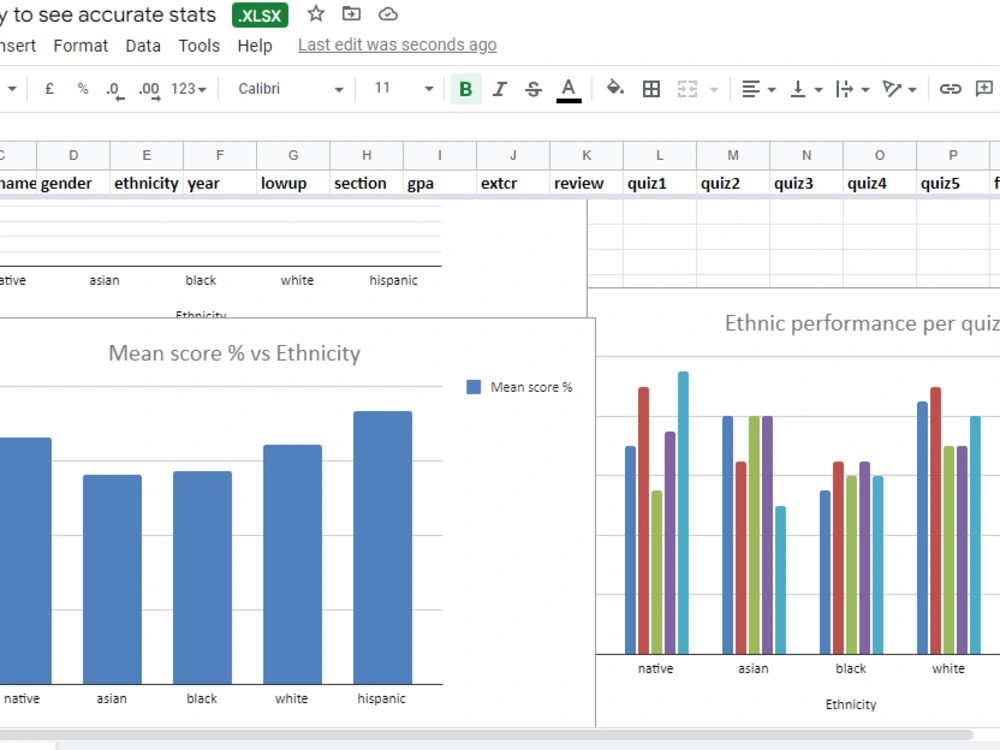Open the 123 number format dropdown

pos(189,89)
